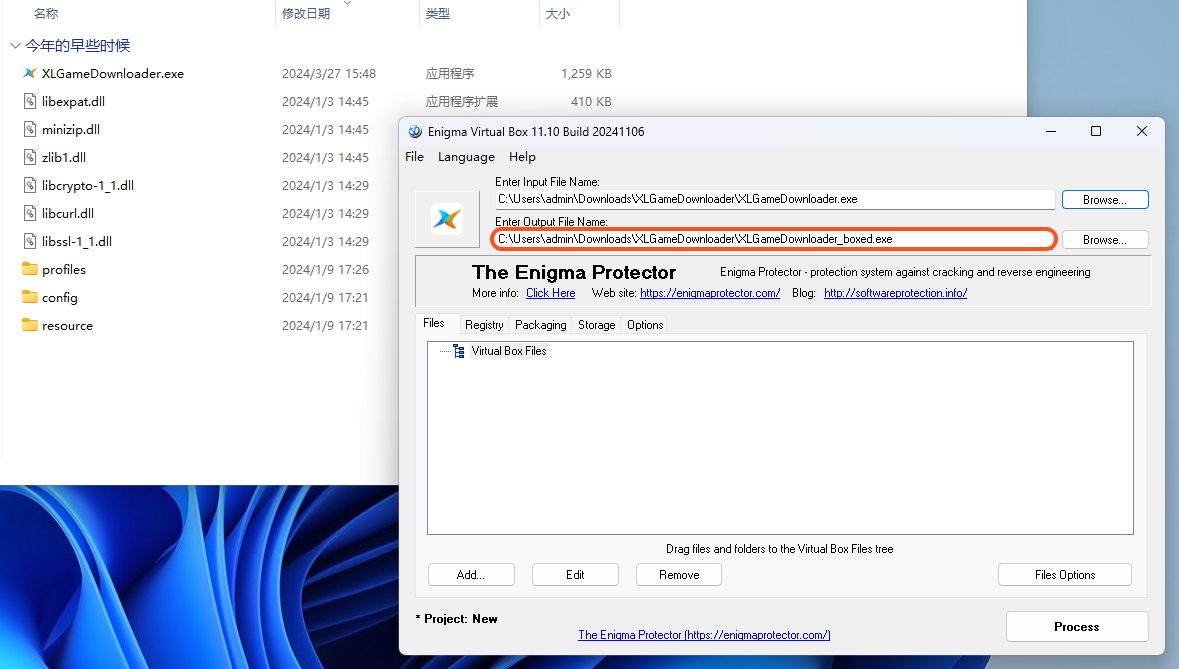Click the Enigma Virtual Box title bar icon
The image size is (1179, 669).
click(415, 132)
